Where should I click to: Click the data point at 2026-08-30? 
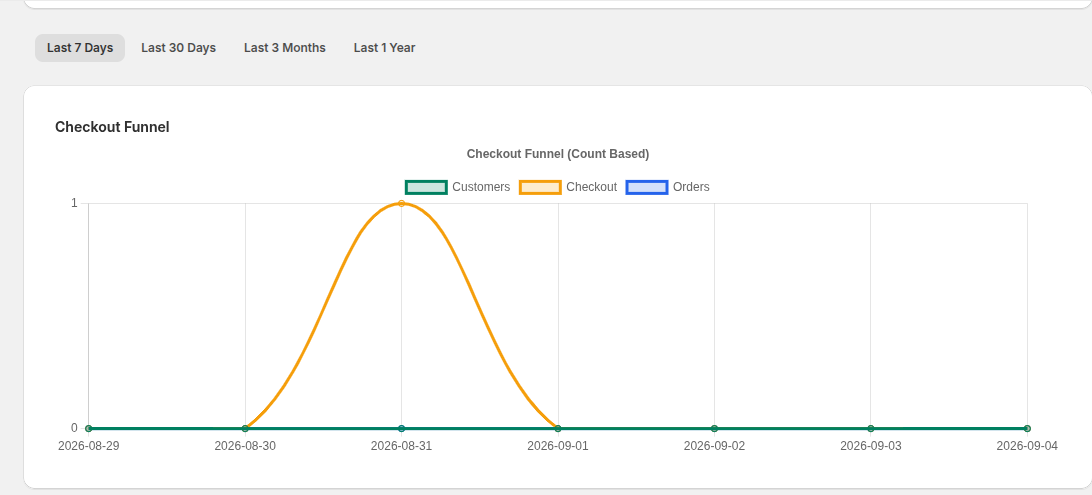pos(245,429)
